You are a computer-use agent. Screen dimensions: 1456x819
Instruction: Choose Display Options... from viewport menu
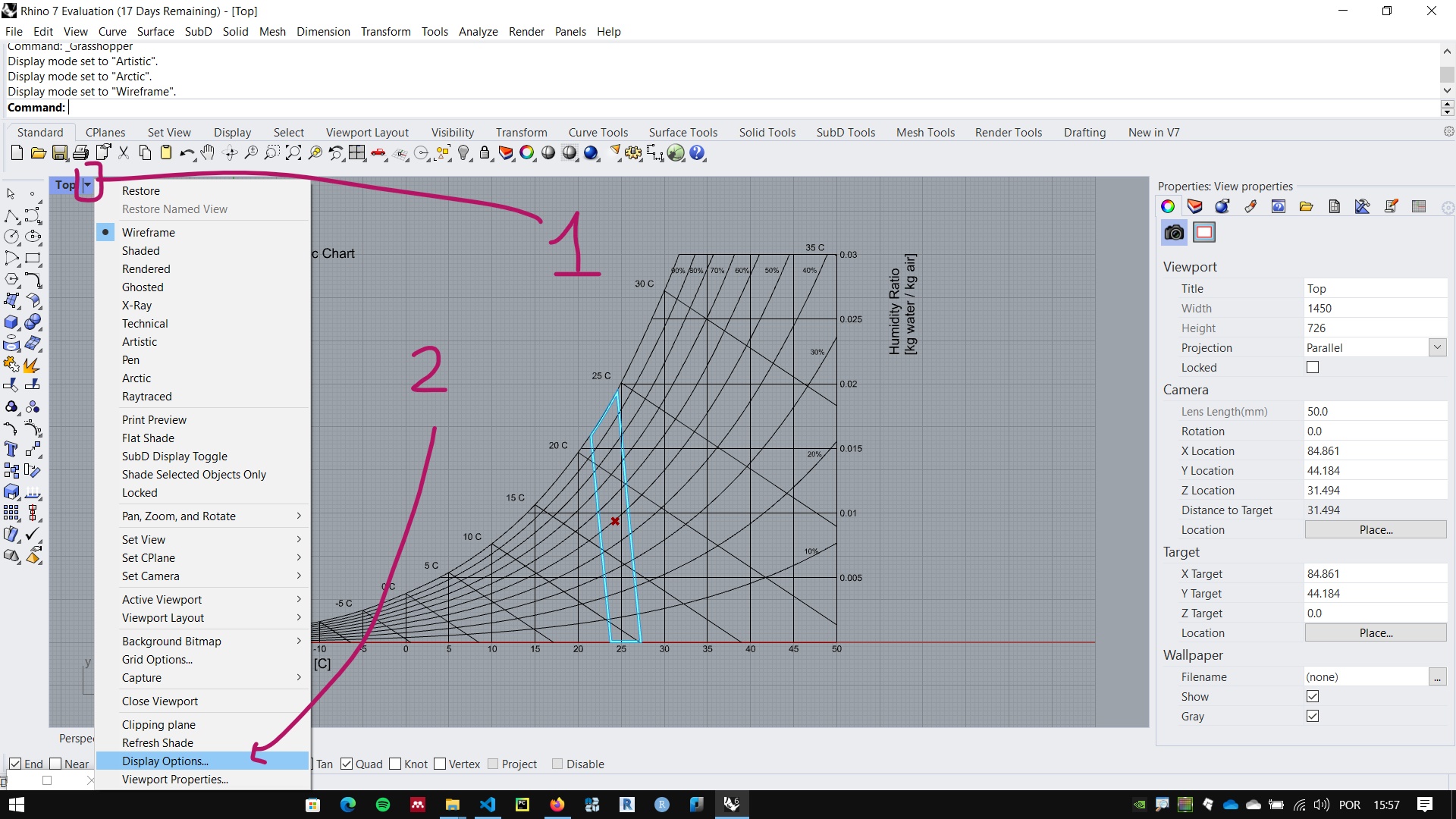click(202, 761)
